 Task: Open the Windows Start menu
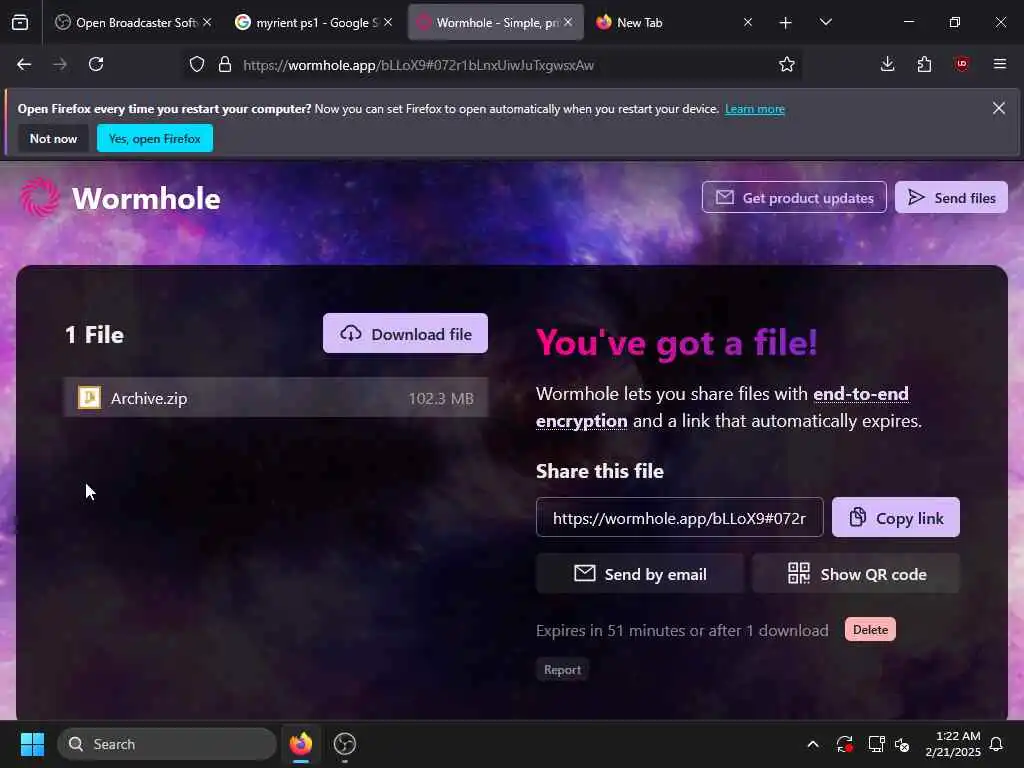tap(32, 744)
